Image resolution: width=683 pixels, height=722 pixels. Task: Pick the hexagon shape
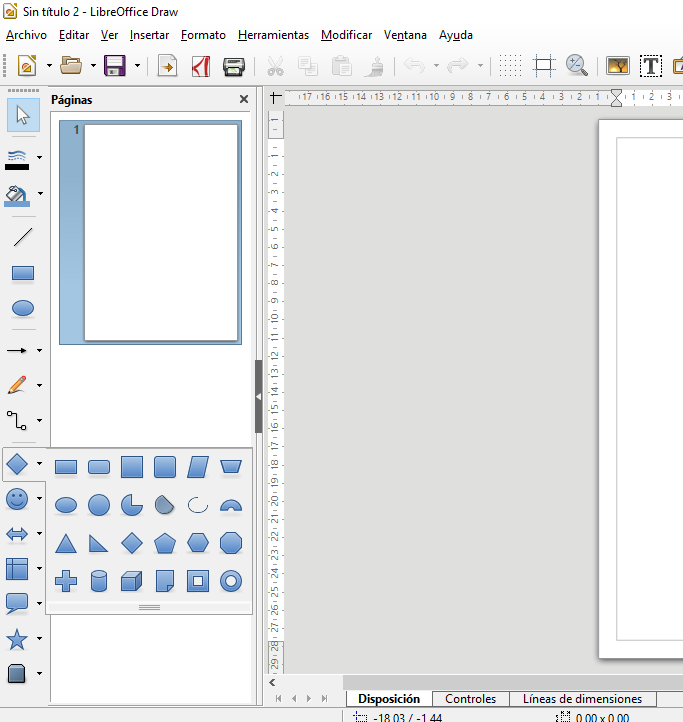click(x=198, y=543)
